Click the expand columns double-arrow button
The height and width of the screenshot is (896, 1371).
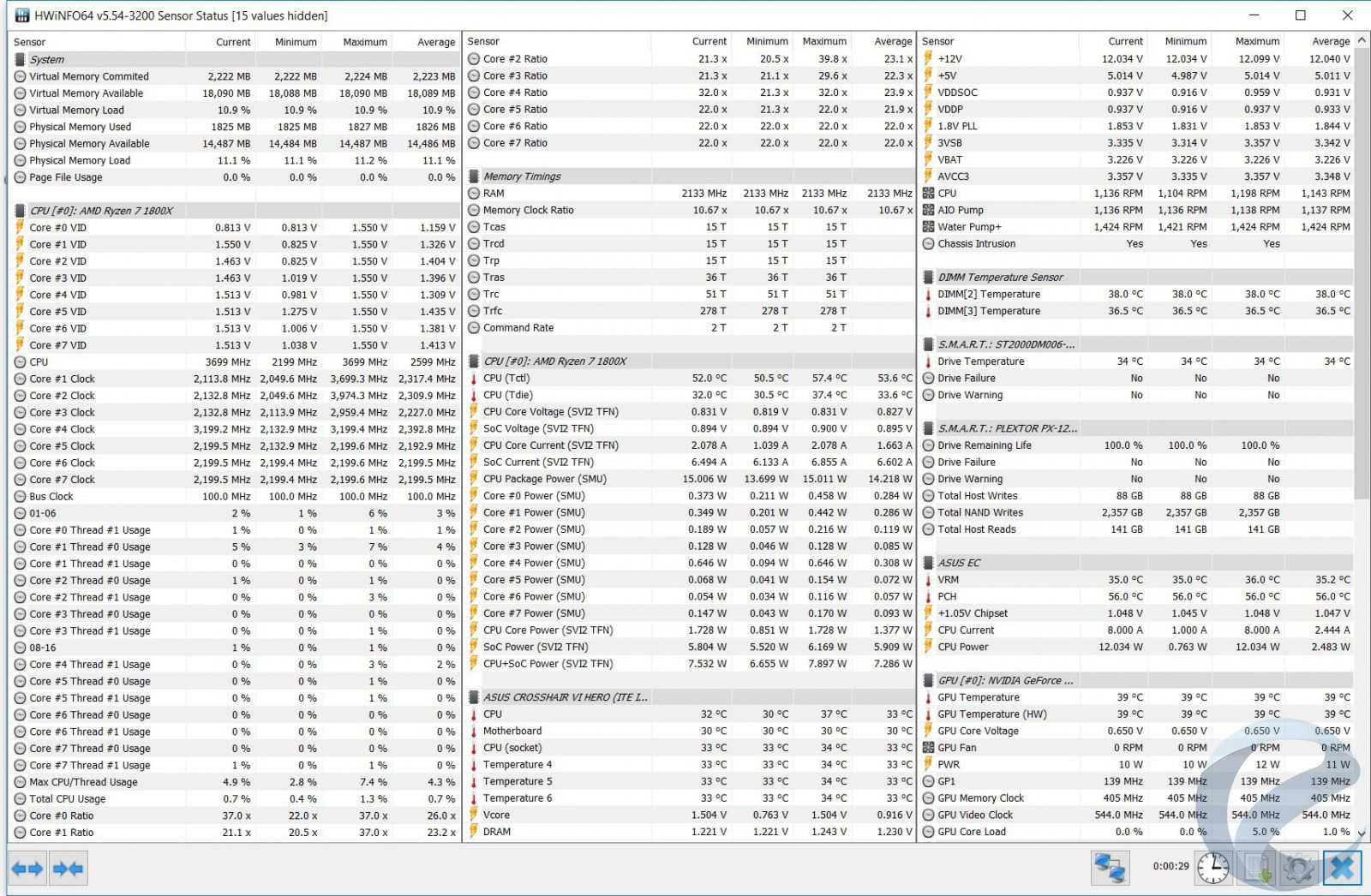pyautogui.click(x=27, y=869)
